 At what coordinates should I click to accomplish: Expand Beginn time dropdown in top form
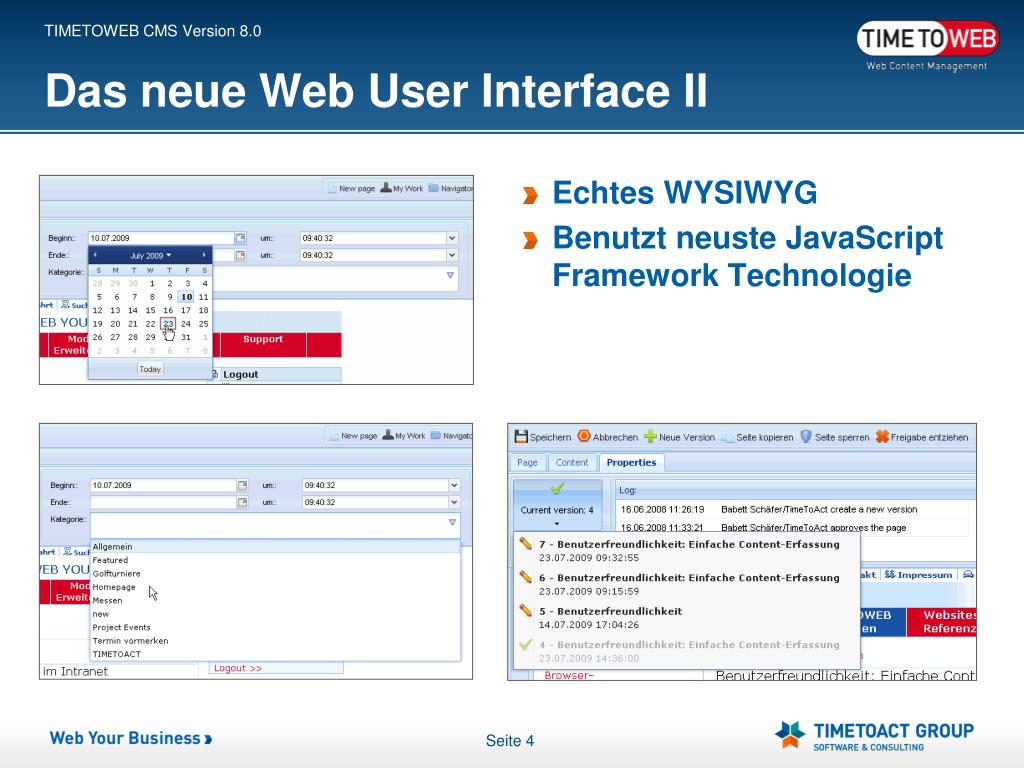452,238
